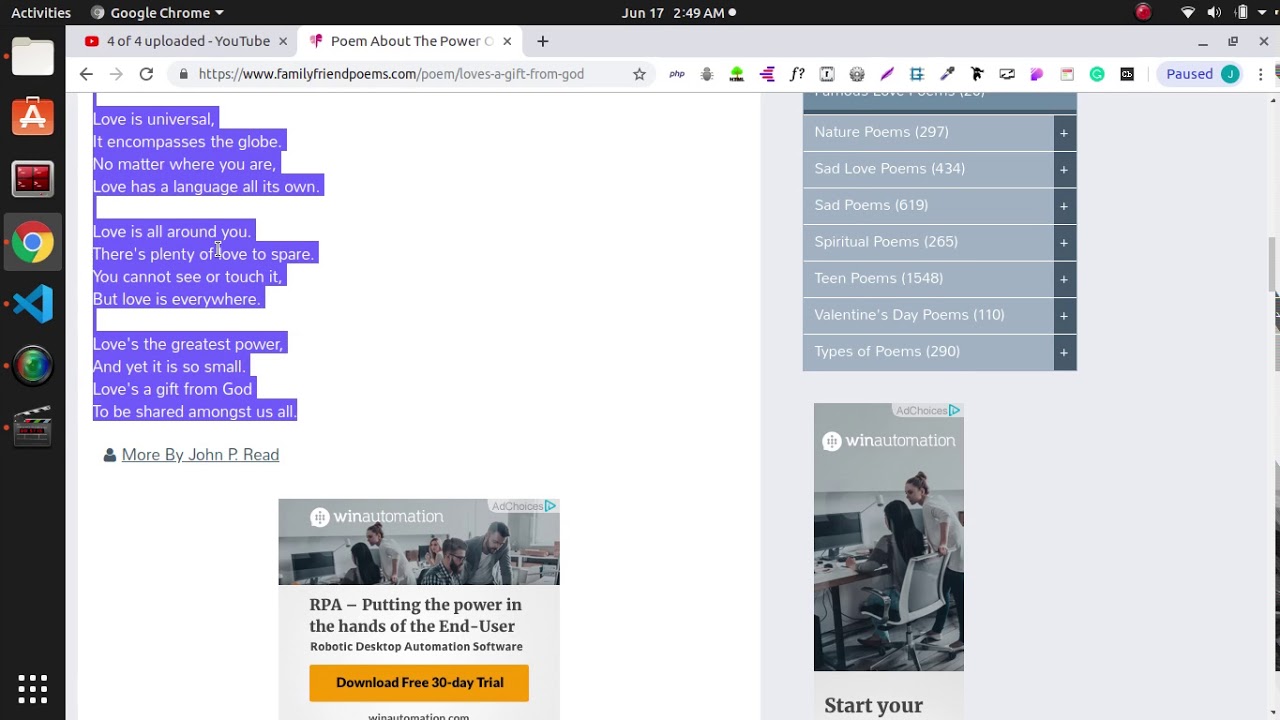
Task: Open 'More By John P. Read' link
Action: pos(200,455)
